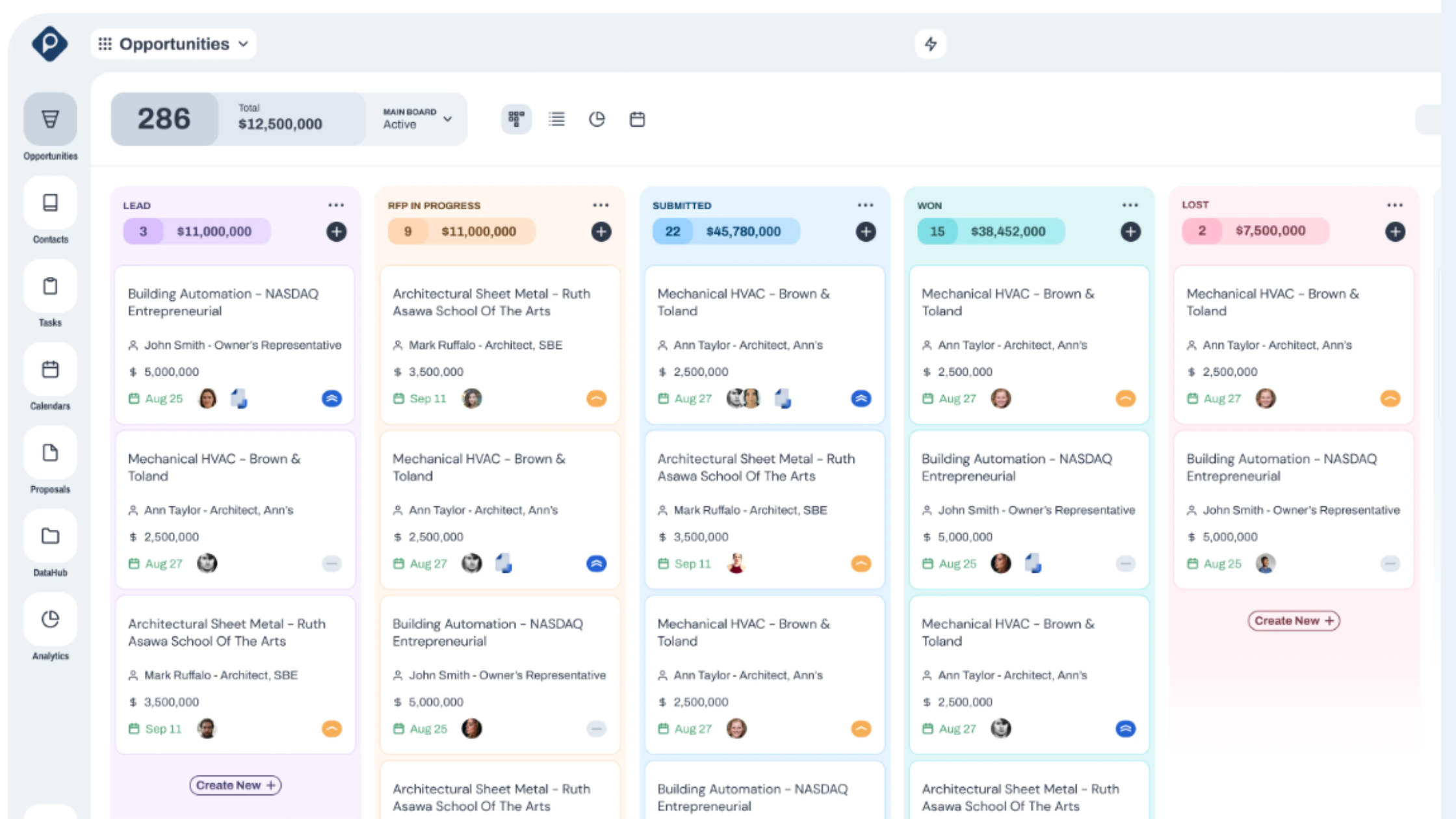Open Lost column options menu
This screenshot has width=1456, height=819.
(1394, 205)
